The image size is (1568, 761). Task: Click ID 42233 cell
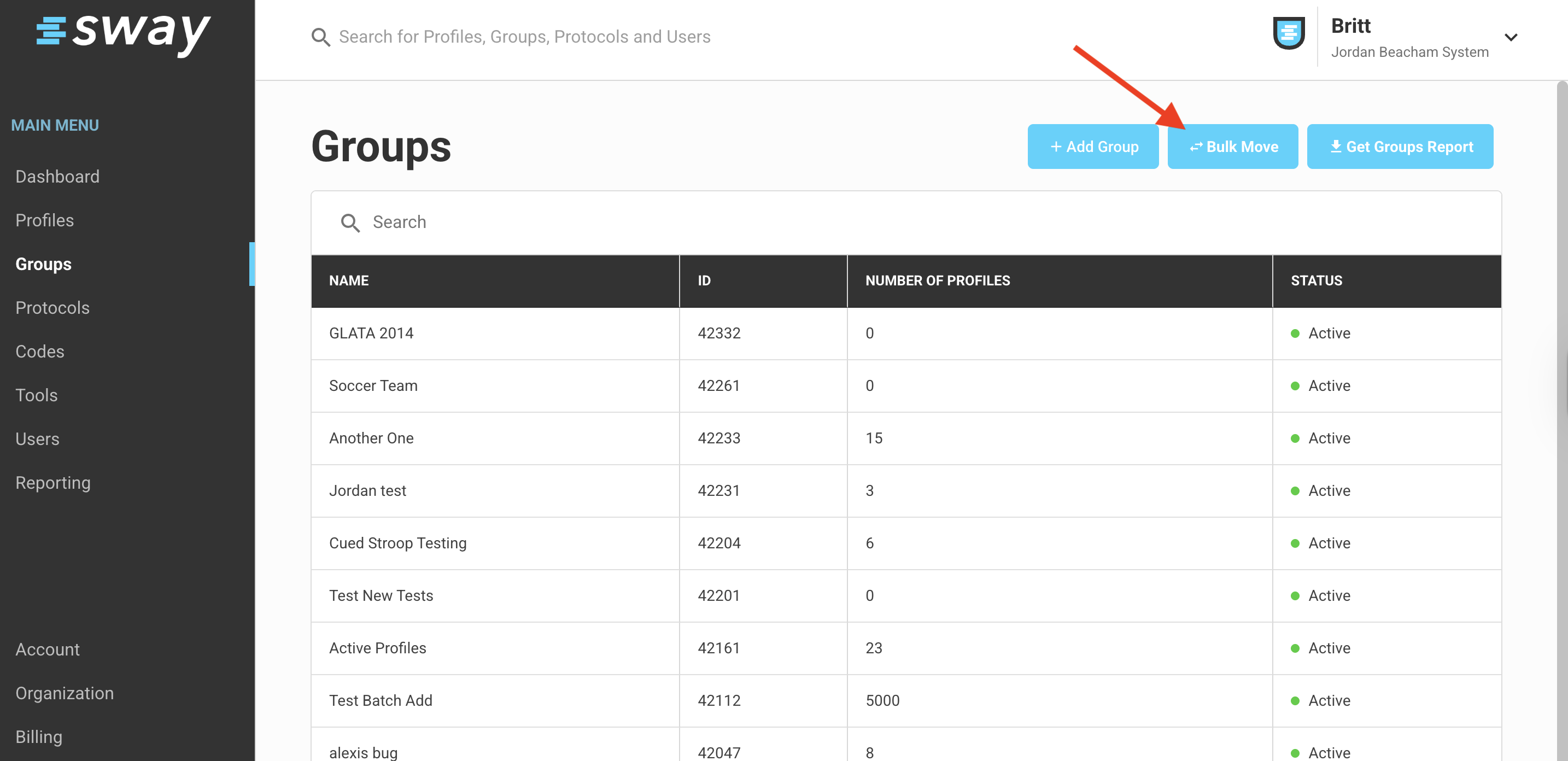click(763, 438)
